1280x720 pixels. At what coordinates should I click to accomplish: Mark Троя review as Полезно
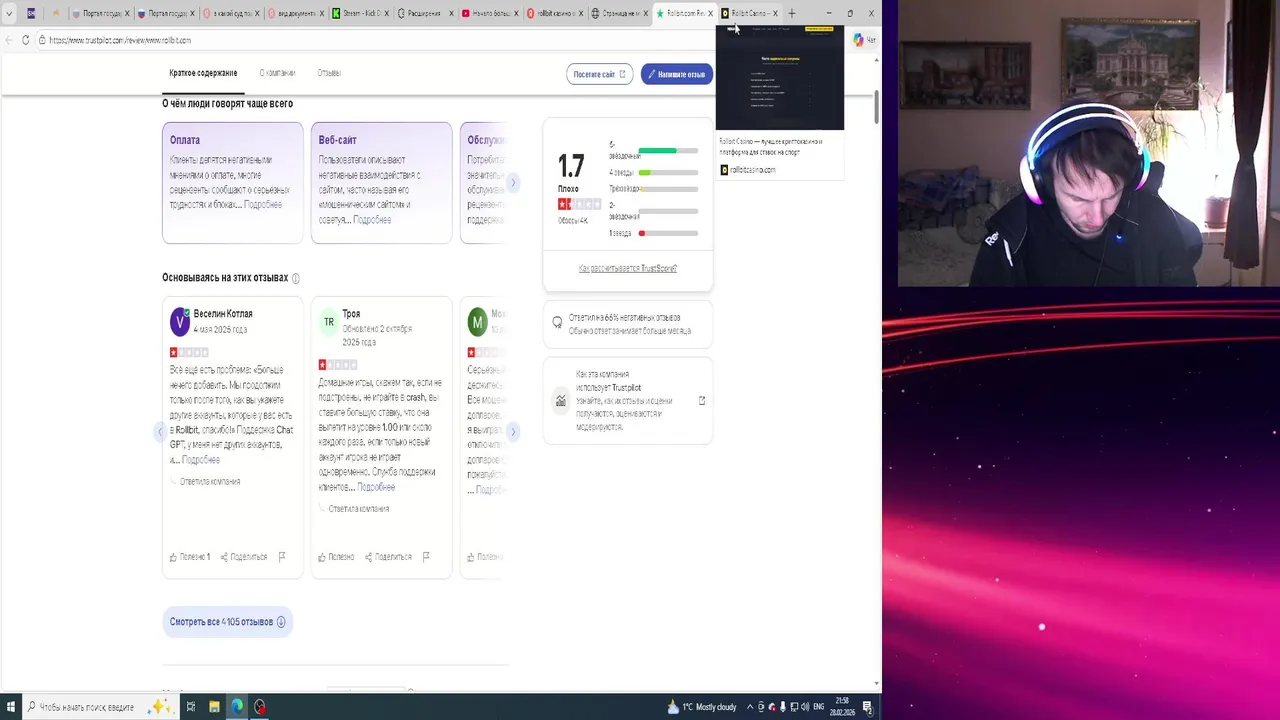click(x=336, y=557)
